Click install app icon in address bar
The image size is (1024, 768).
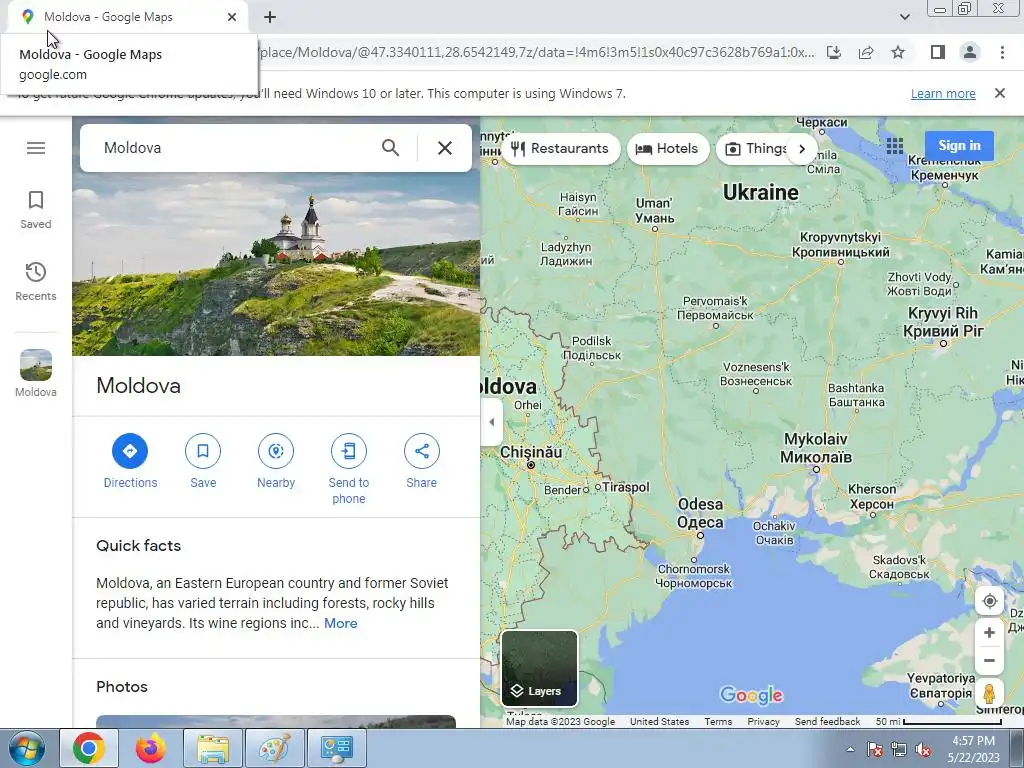pos(834,52)
